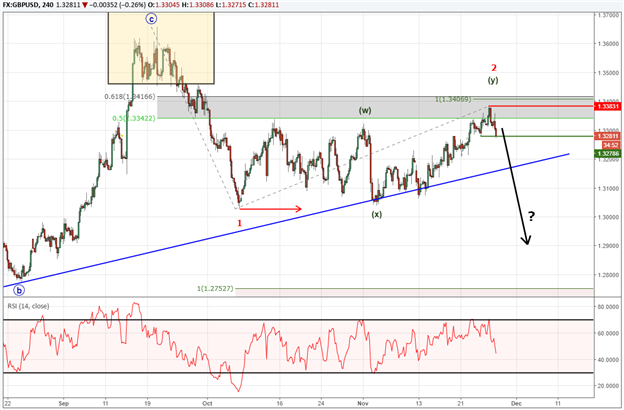The image size is (624, 410).
Task: Click the 1(1.34069) extension label
Action: point(453,99)
